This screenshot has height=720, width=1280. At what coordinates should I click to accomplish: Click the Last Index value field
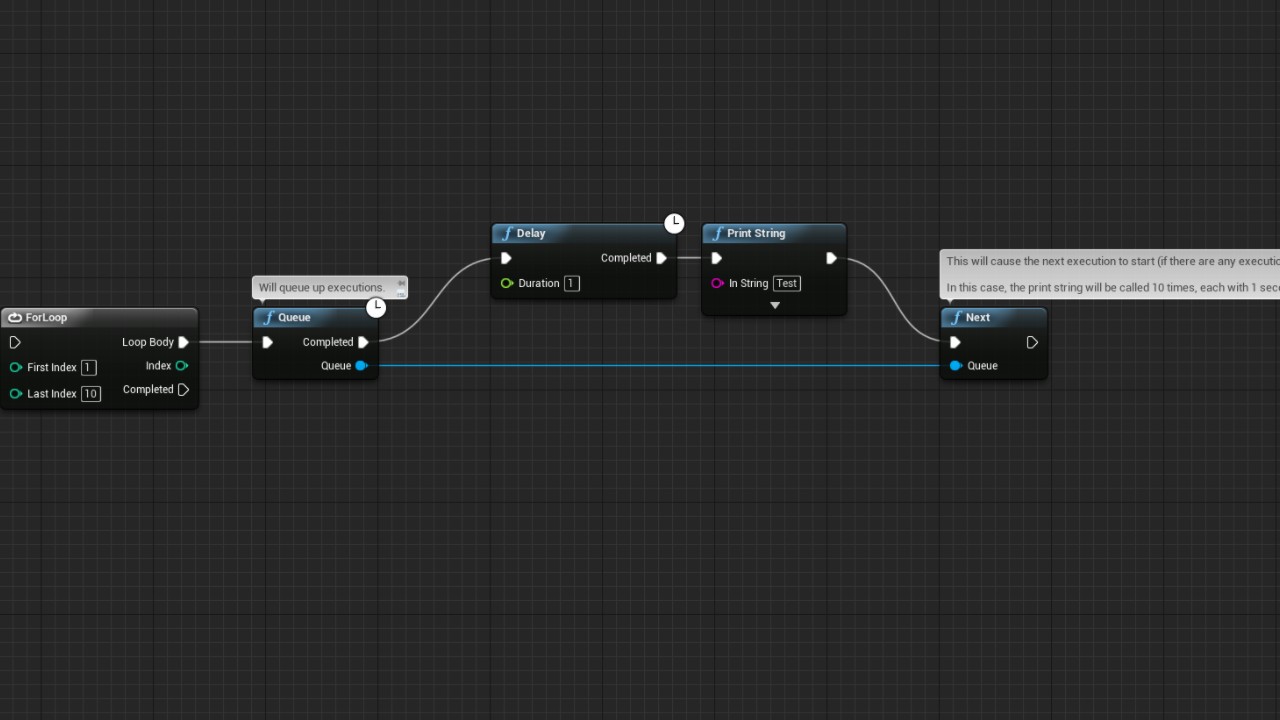tap(91, 393)
